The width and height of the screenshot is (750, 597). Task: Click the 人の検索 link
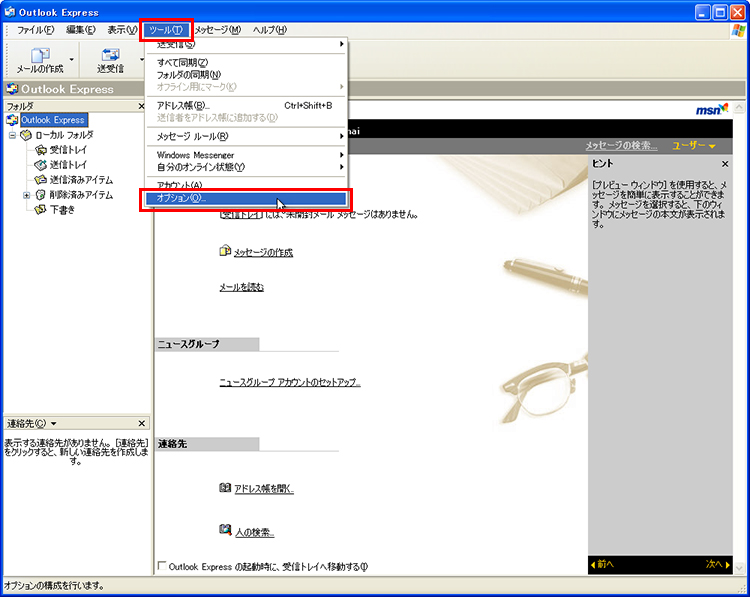click(x=254, y=532)
